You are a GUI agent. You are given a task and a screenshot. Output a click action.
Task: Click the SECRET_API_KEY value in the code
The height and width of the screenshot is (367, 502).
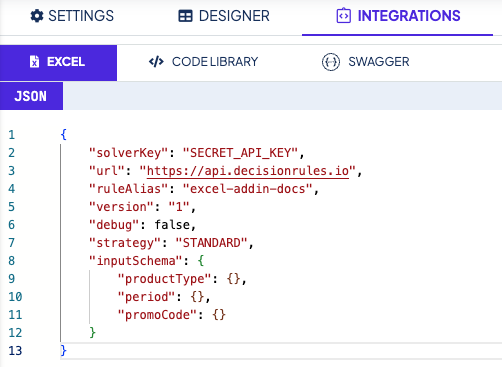[x=240, y=153]
